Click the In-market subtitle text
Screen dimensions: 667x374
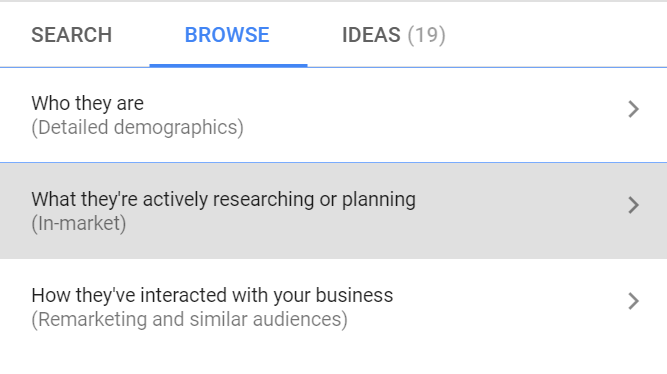pyautogui.click(x=79, y=224)
